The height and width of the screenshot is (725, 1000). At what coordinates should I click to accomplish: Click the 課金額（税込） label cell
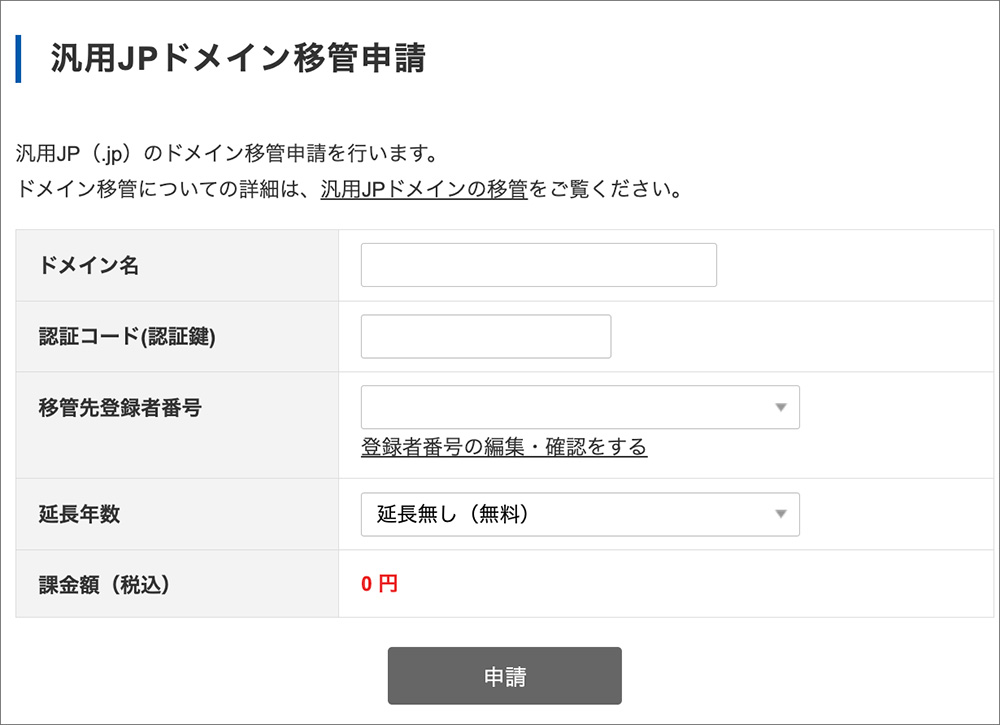pos(102,583)
